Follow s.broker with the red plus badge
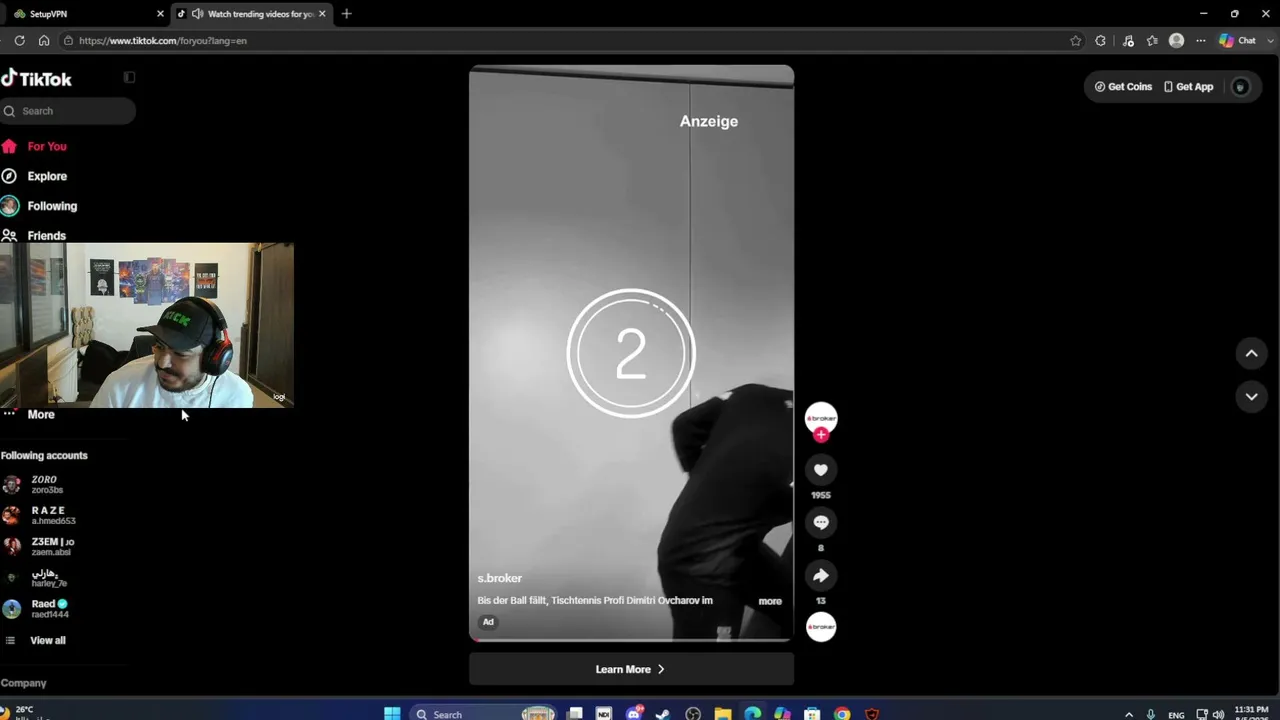This screenshot has width=1280, height=720. click(x=821, y=435)
